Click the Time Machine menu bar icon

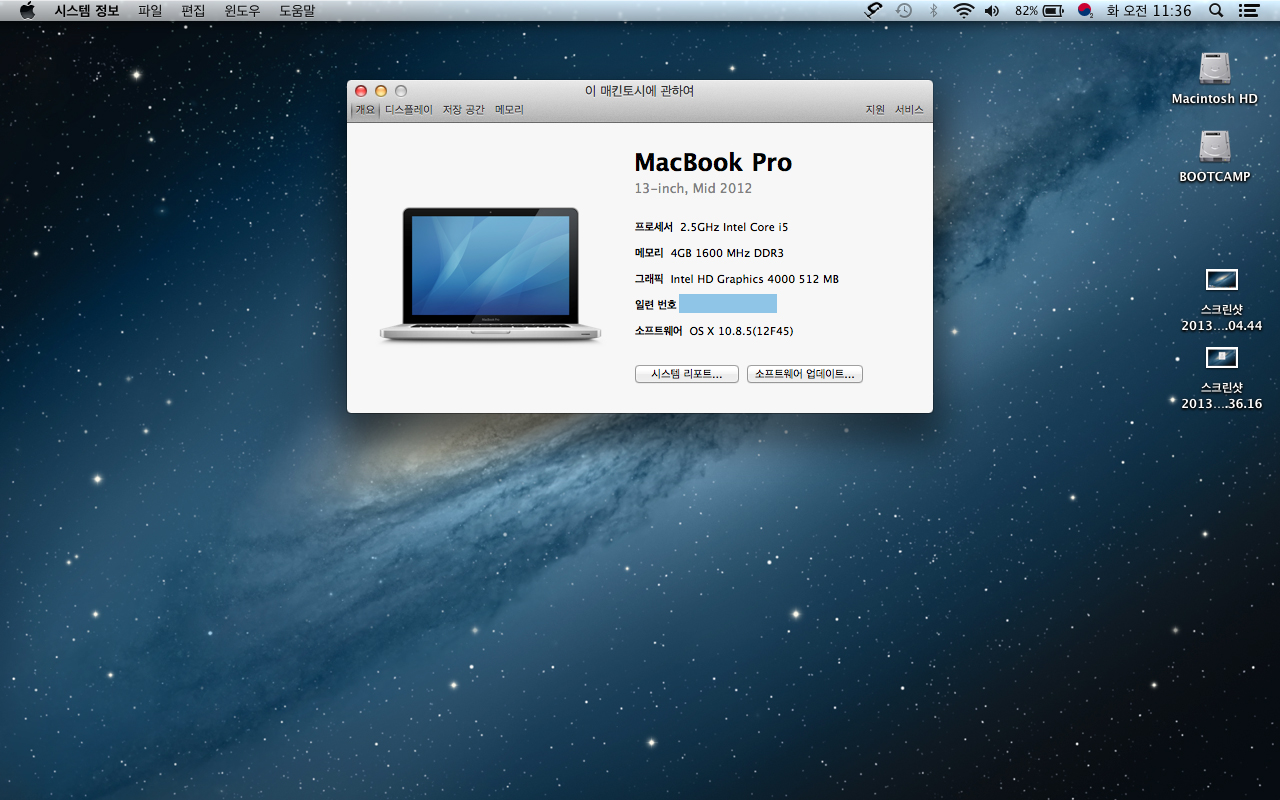[x=904, y=11]
